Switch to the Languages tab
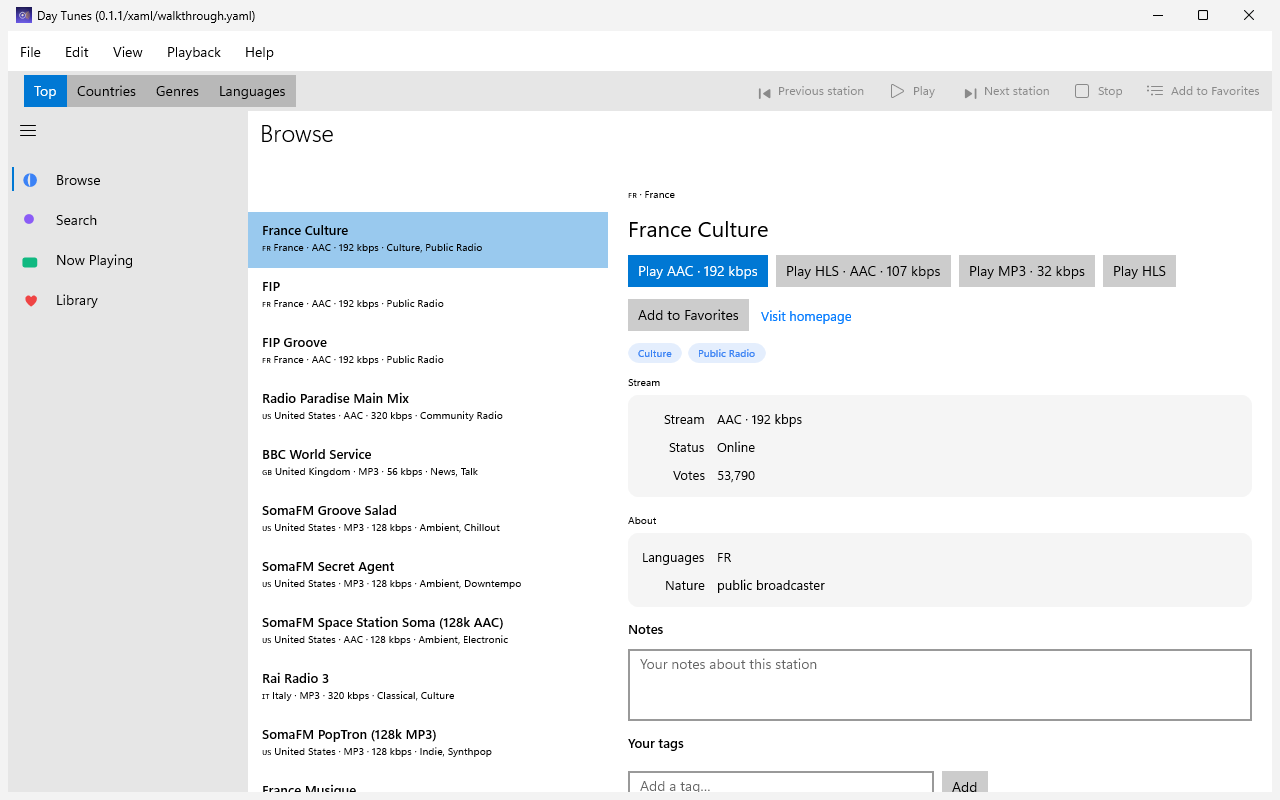 [252, 91]
